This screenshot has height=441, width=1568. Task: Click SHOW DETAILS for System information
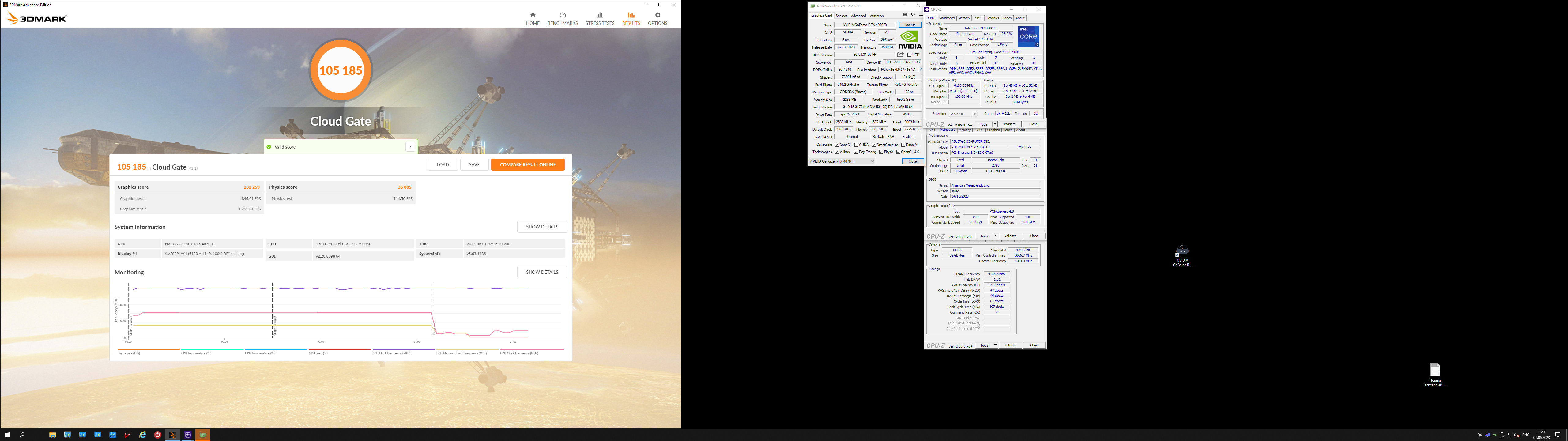tap(542, 227)
